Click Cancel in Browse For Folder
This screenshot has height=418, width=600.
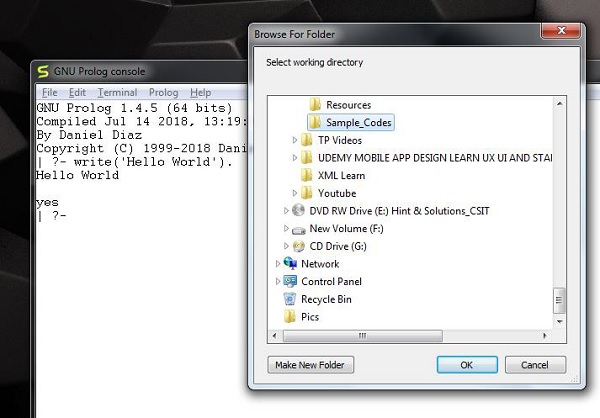tap(535, 365)
